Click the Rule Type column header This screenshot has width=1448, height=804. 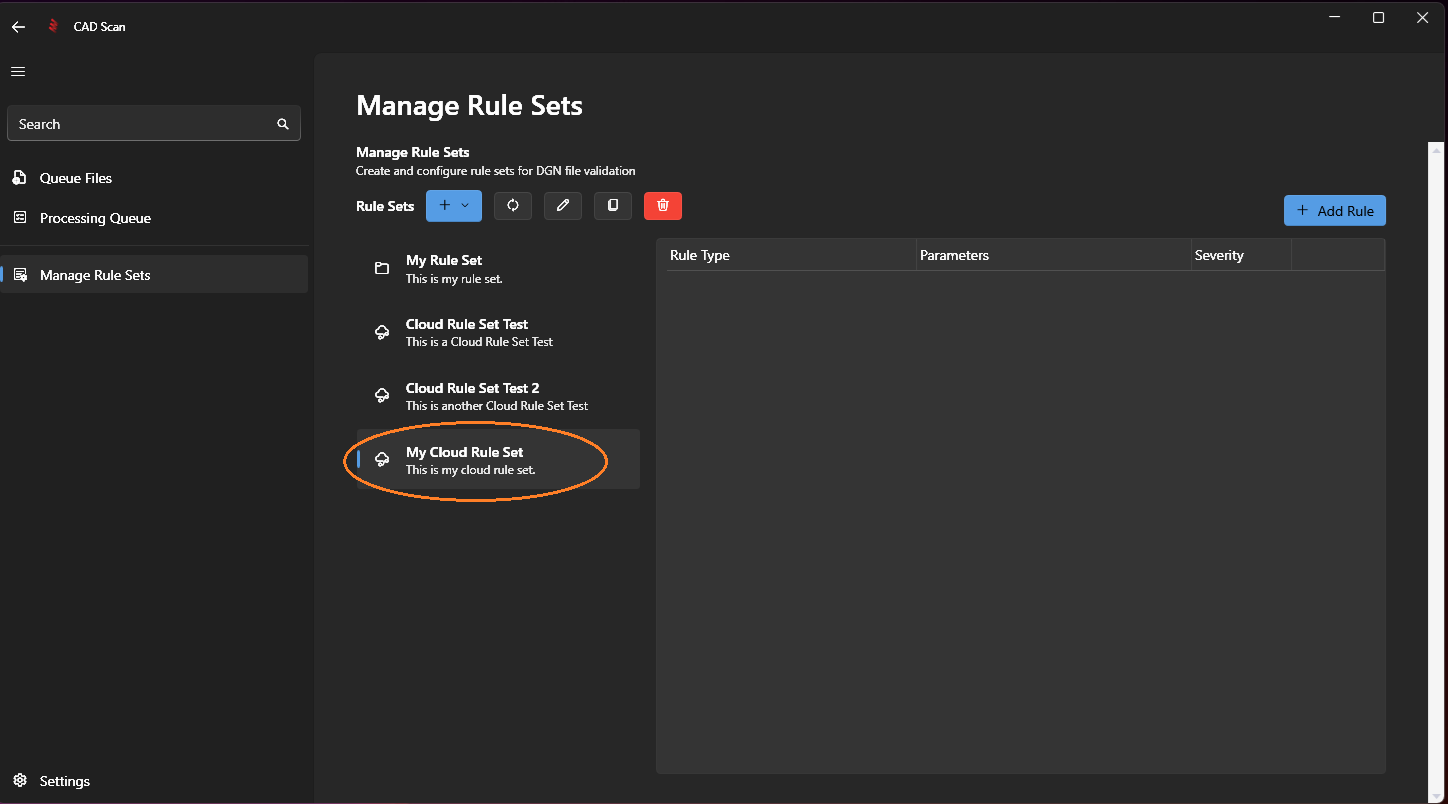700,256
